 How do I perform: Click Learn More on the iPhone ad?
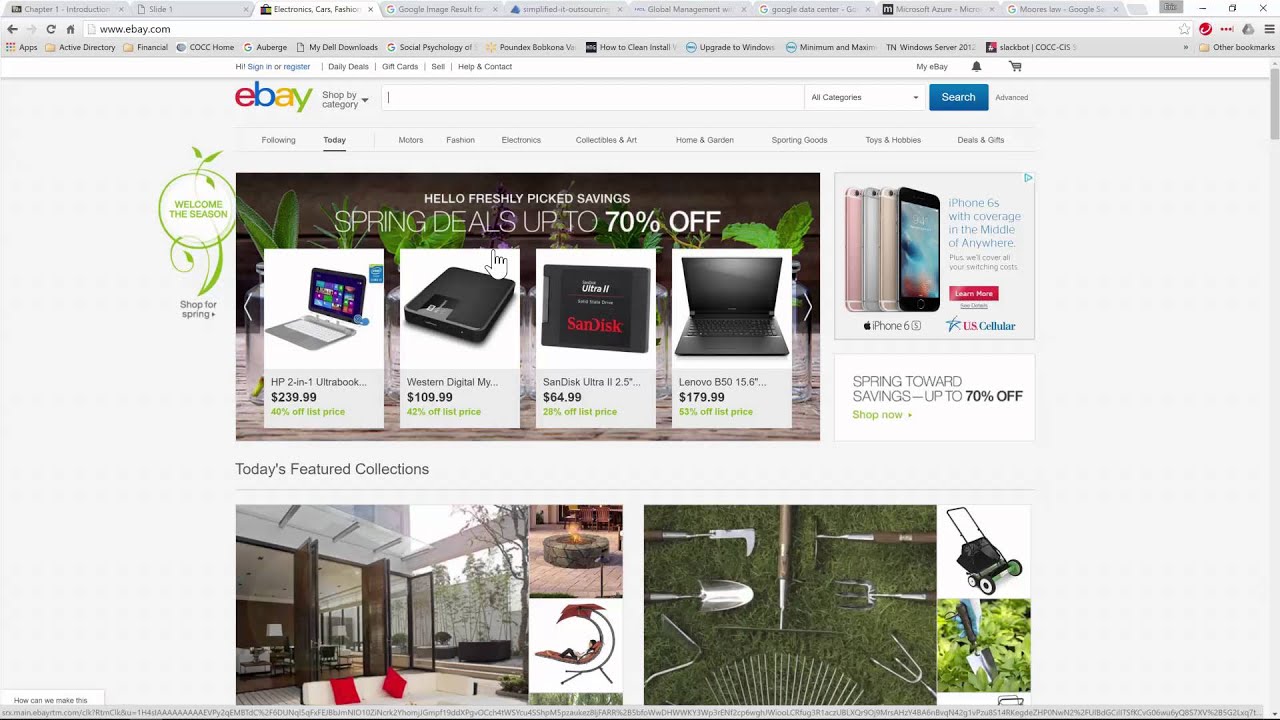(x=973, y=294)
